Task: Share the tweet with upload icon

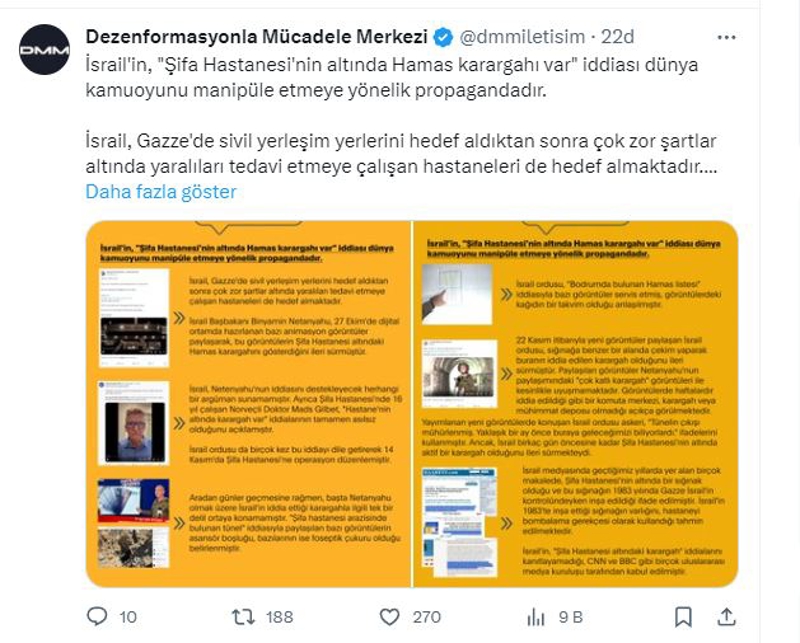Action: point(726,616)
